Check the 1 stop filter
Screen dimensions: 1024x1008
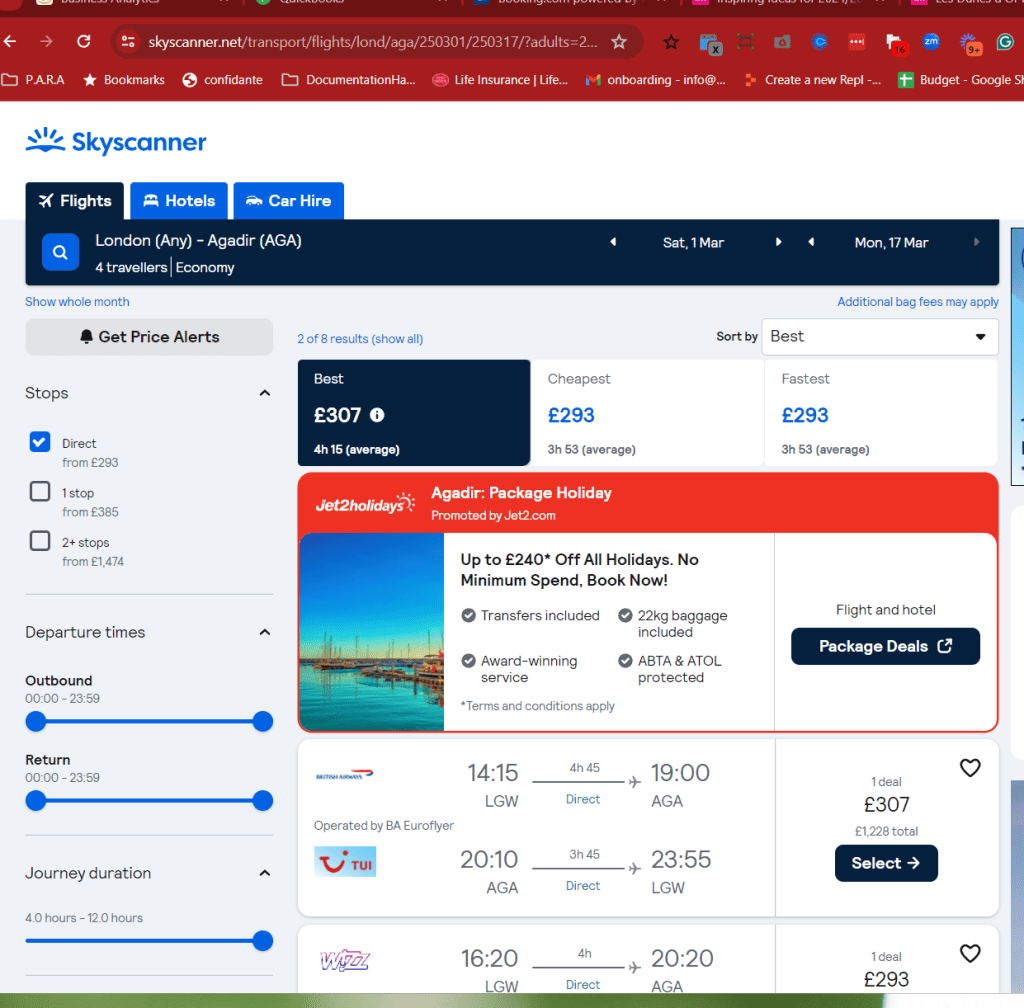(40, 491)
